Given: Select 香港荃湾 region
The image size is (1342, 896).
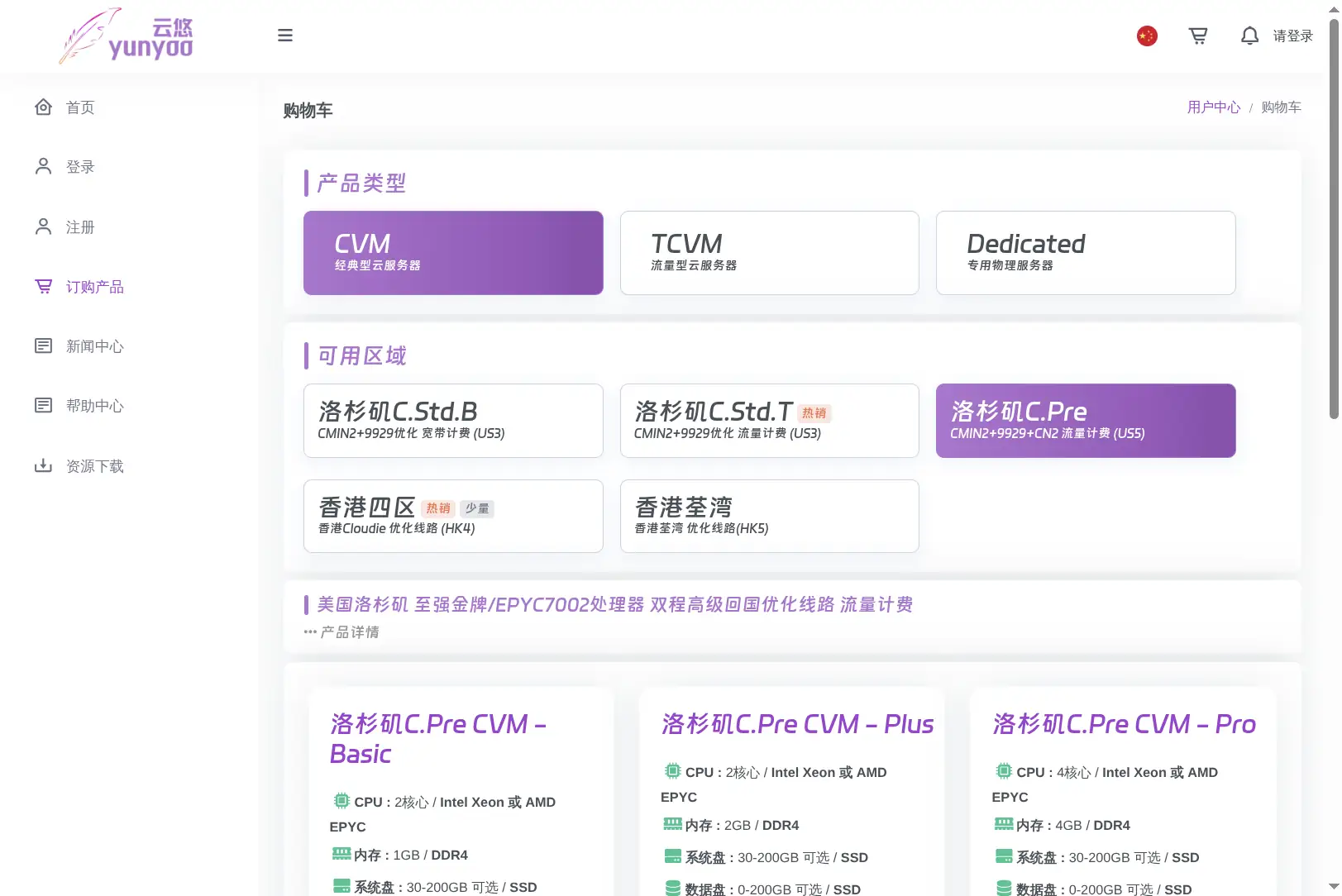Looking at the screenshot, I should pyautogui.click(x=770, y=517).
